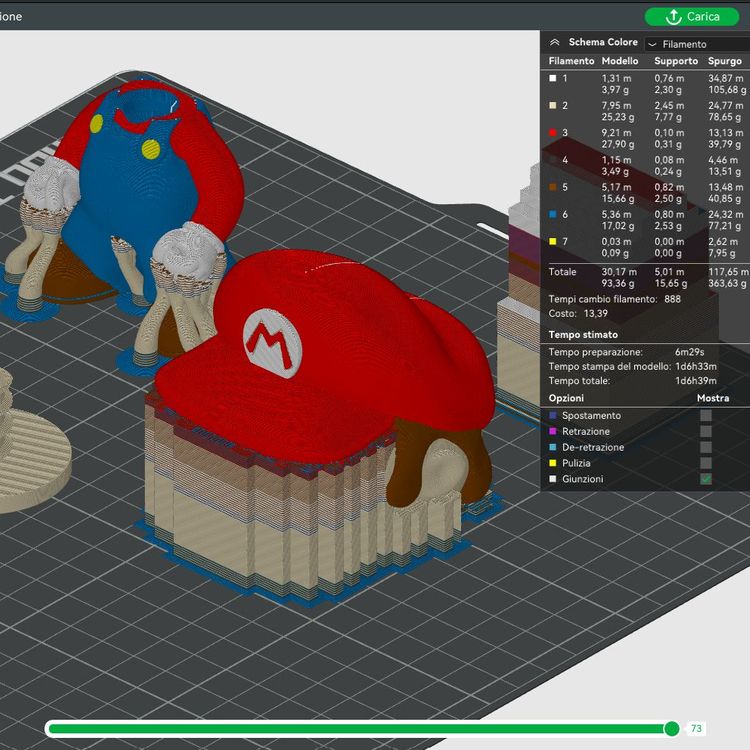Click the Retrazione magenta legend icon
750x750 pixels.
click(553, 431)
